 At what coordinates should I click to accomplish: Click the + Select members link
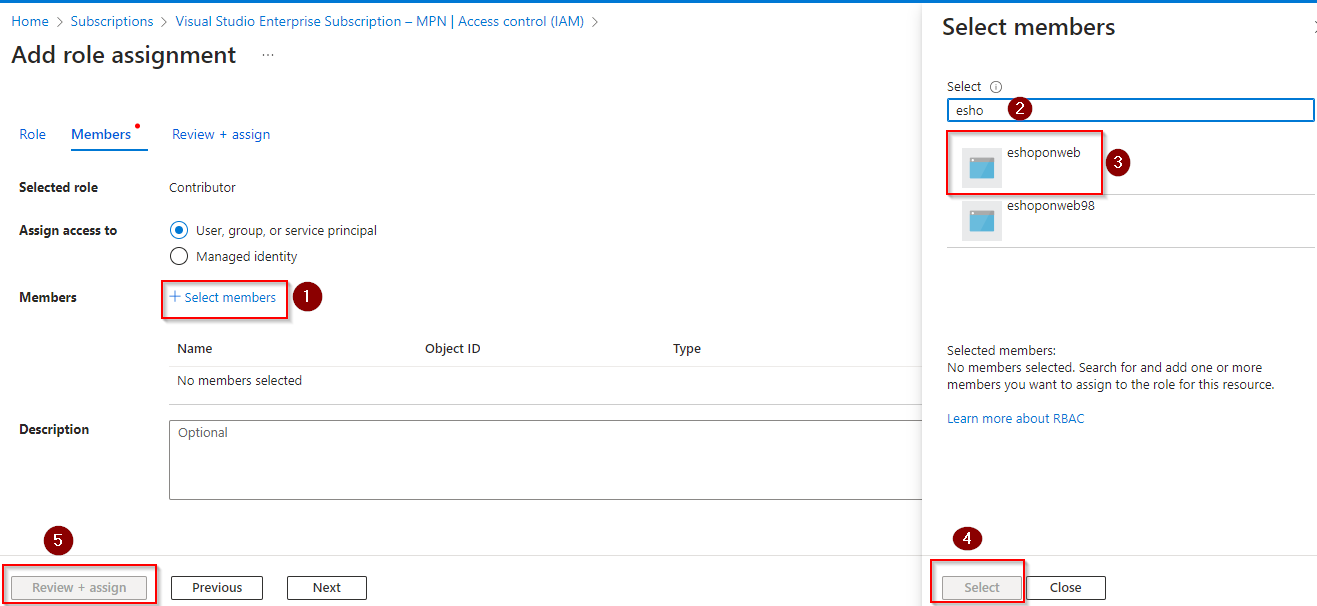223,297
